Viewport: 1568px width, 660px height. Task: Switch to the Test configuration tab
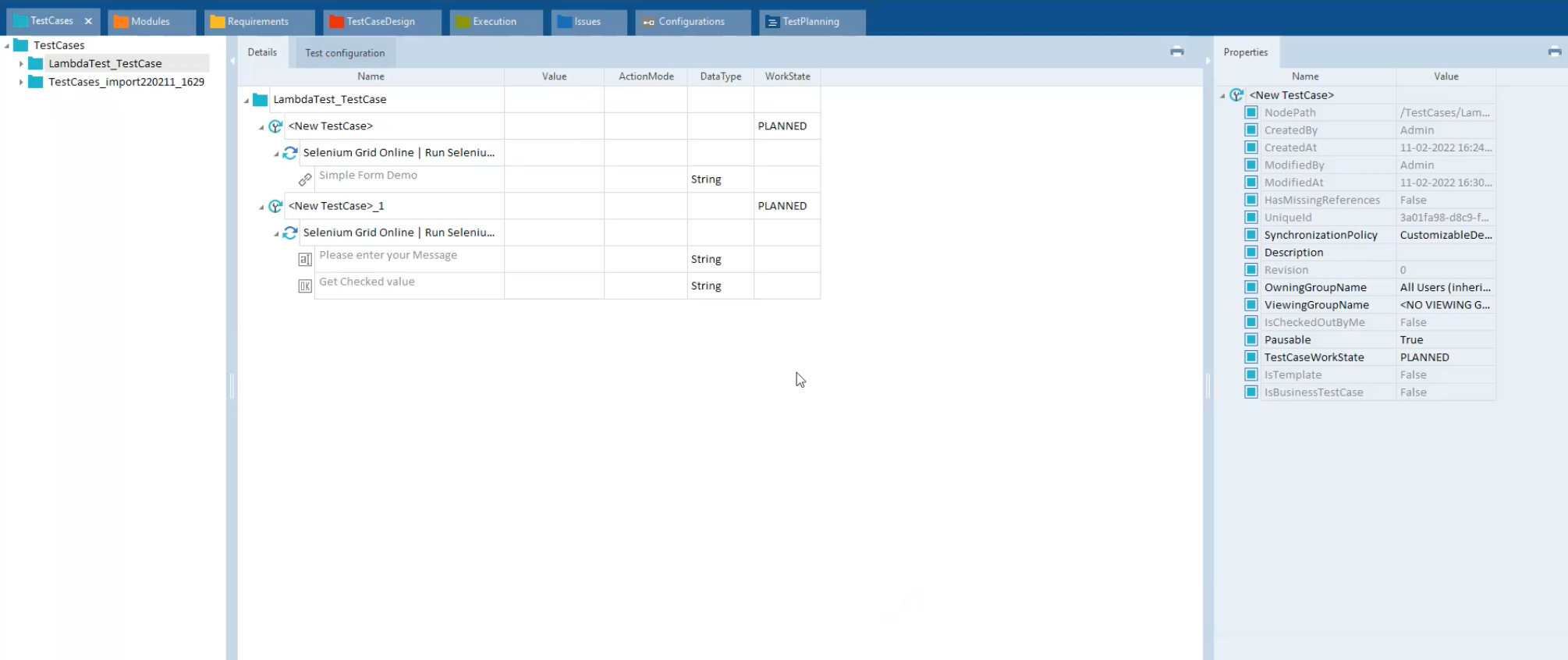pos(345,53)
